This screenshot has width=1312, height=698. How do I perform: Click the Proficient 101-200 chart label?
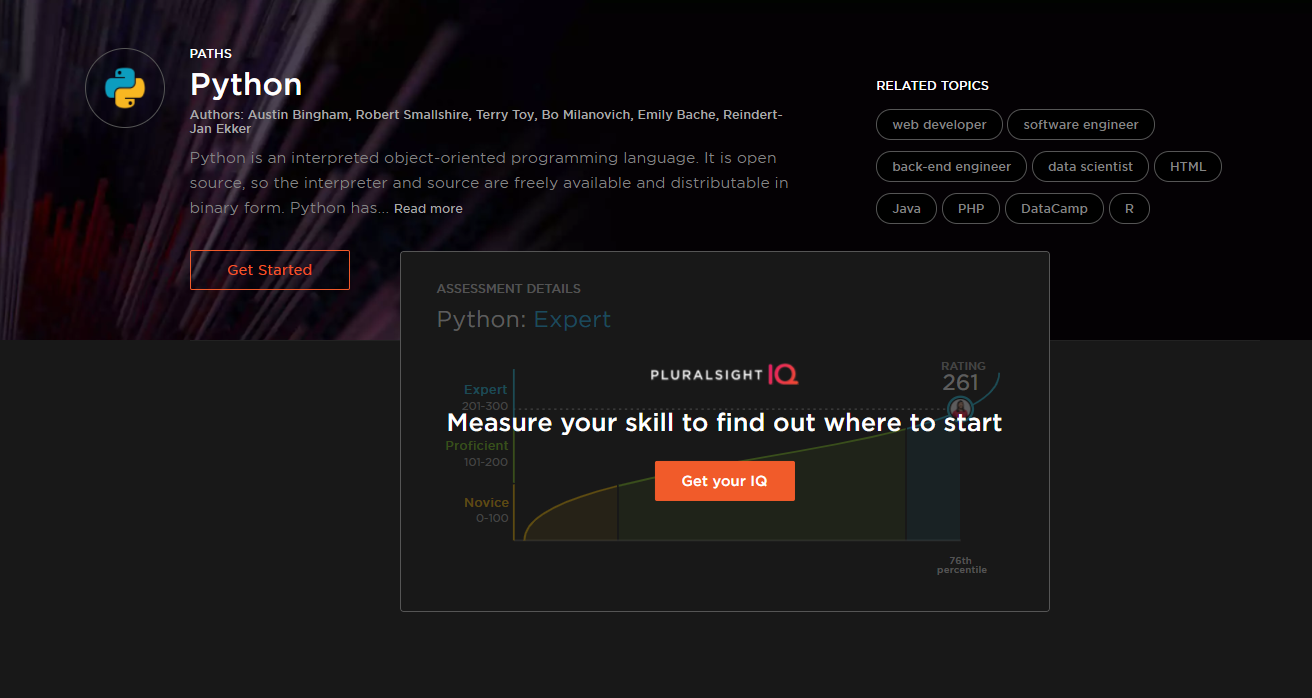(x=477, y=454)
